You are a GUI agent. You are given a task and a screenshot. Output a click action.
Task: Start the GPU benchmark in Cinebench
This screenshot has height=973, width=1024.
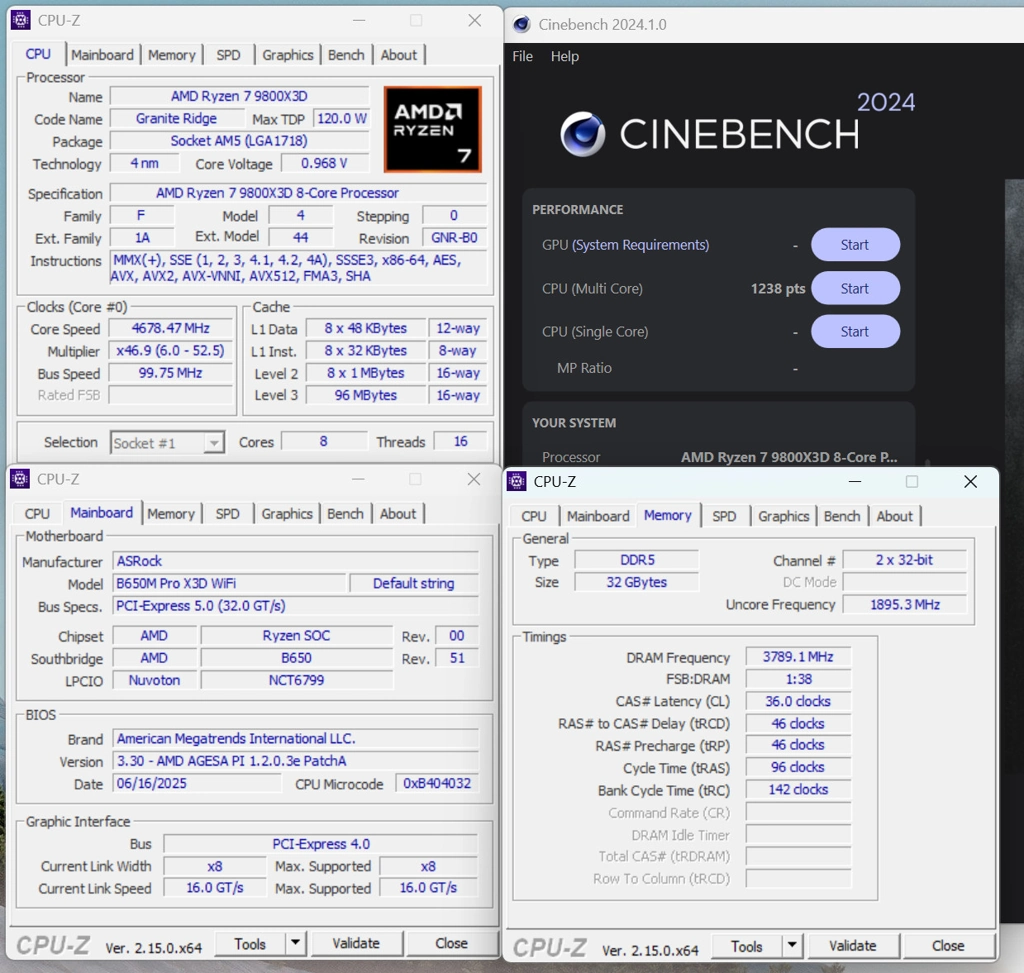[856, 245]
